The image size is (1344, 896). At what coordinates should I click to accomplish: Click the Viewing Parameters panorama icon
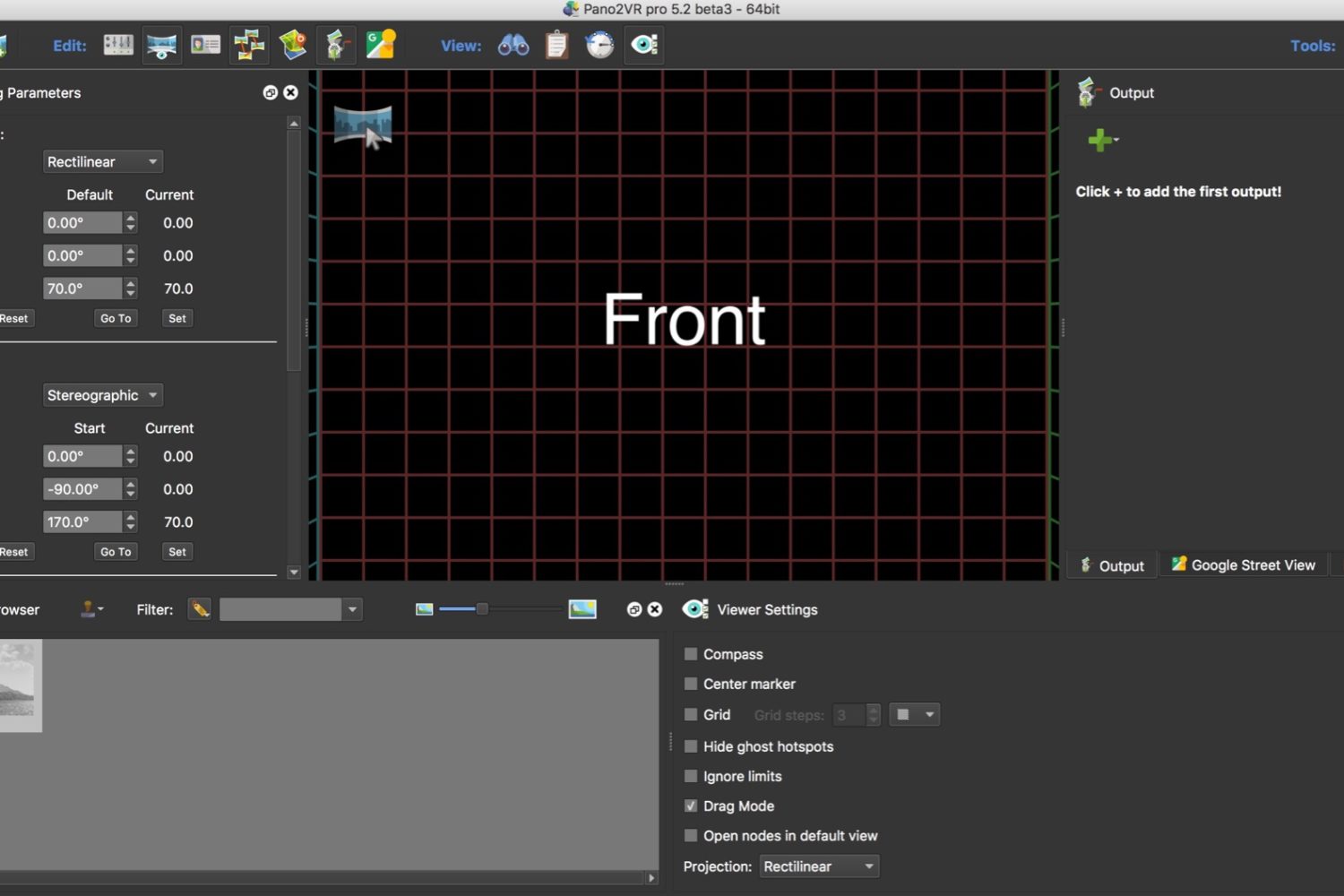(x=161, y=45)
